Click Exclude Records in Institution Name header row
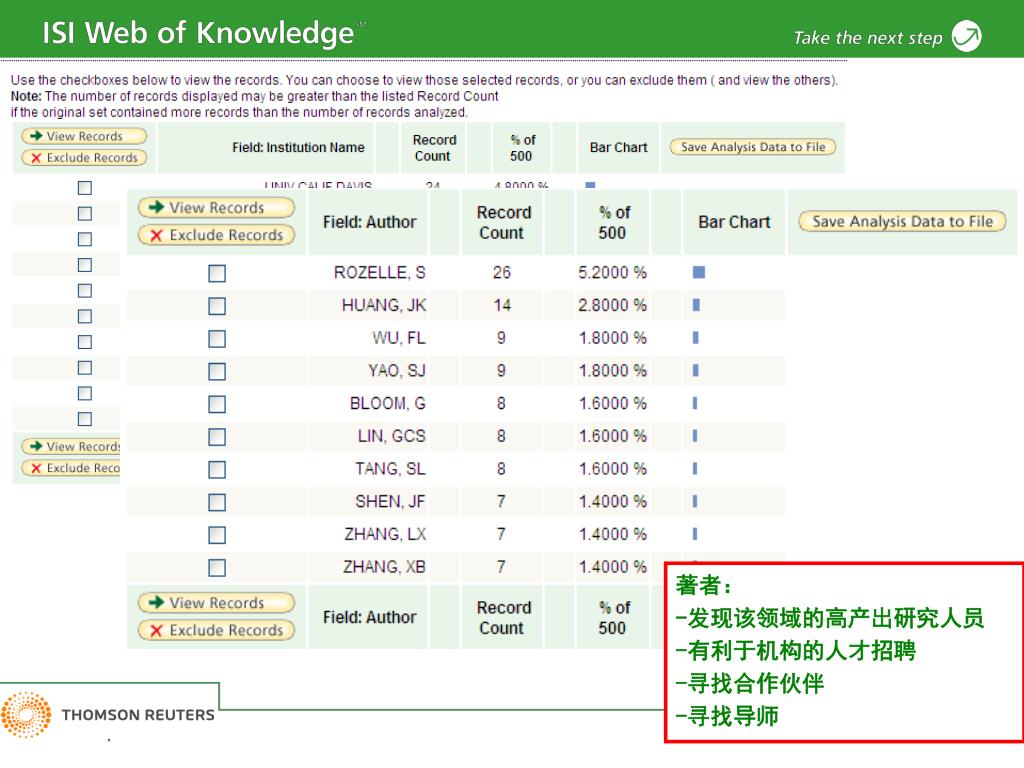This screenshot has height=768, width=1024. pos(84,157)
